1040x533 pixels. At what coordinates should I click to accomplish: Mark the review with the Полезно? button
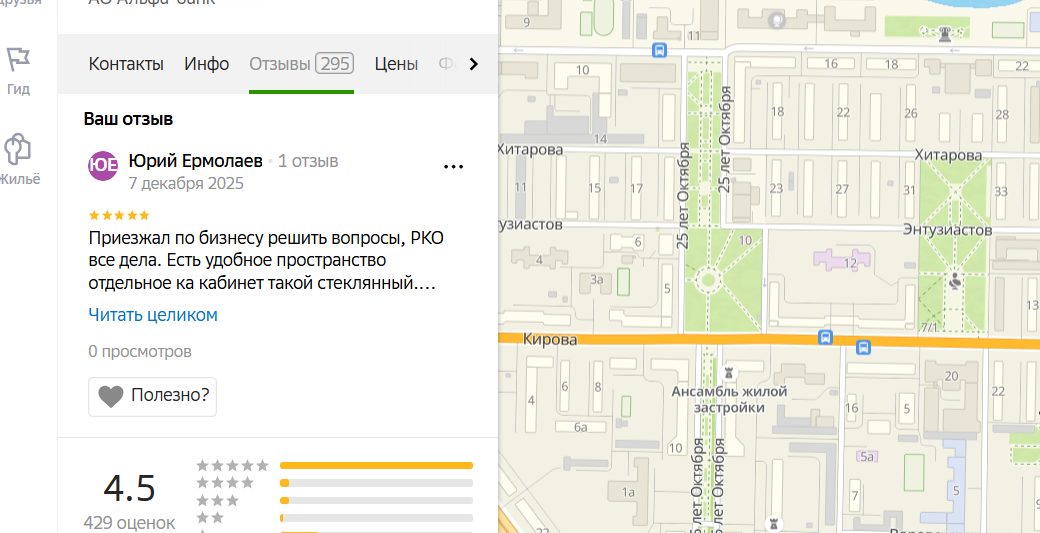pos(153,396)
